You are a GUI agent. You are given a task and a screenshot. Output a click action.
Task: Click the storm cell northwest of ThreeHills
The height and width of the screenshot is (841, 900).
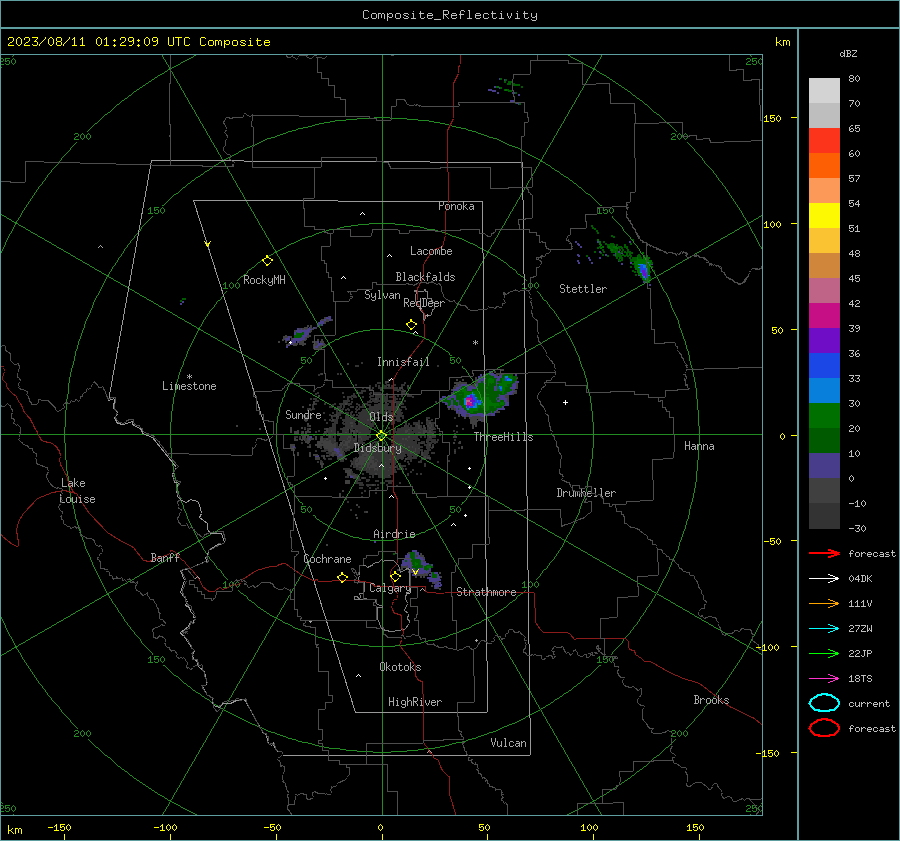[481, 394]
